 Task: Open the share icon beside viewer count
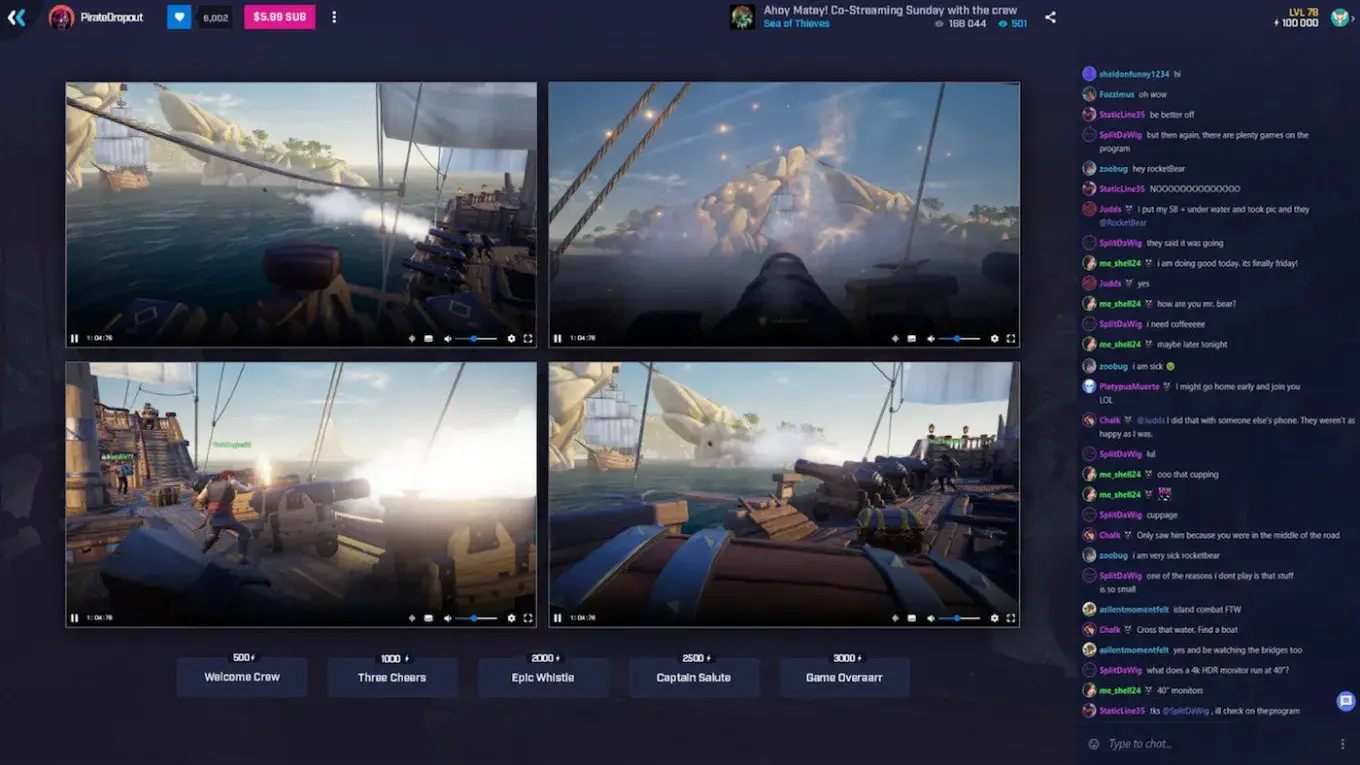[1050, 17]
